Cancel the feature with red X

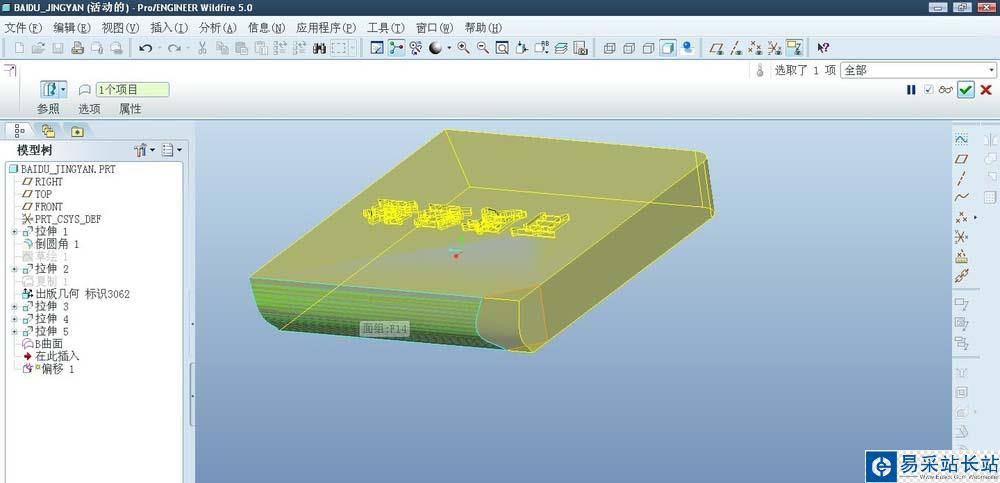pos(986,90)
